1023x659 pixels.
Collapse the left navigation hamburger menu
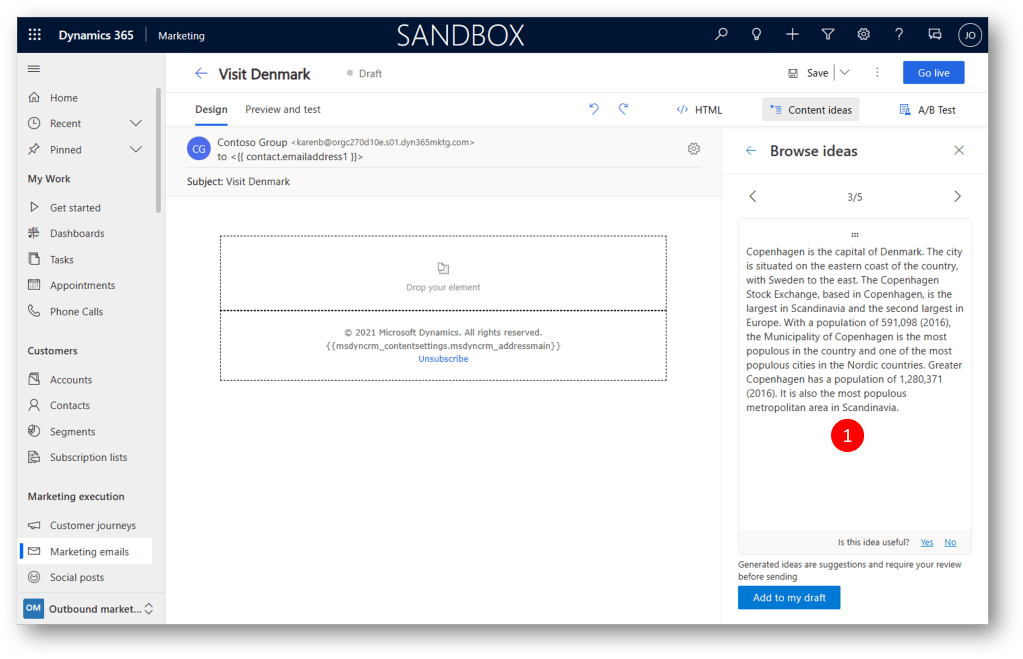pyautogui.click(x=34, y=69)
